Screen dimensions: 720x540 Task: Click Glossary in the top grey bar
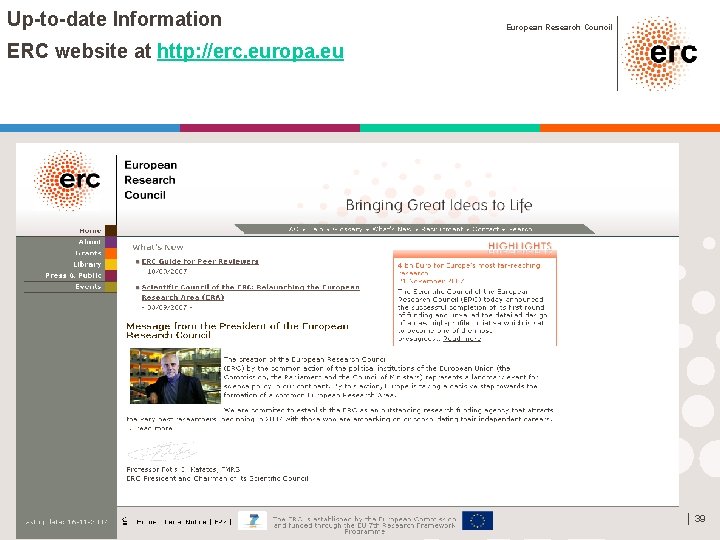[x=347, y=229]
